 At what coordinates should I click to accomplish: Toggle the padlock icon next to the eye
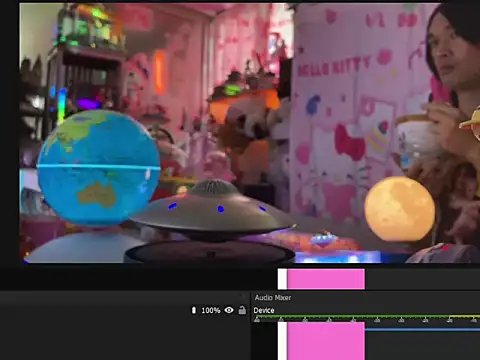point(242,310)
